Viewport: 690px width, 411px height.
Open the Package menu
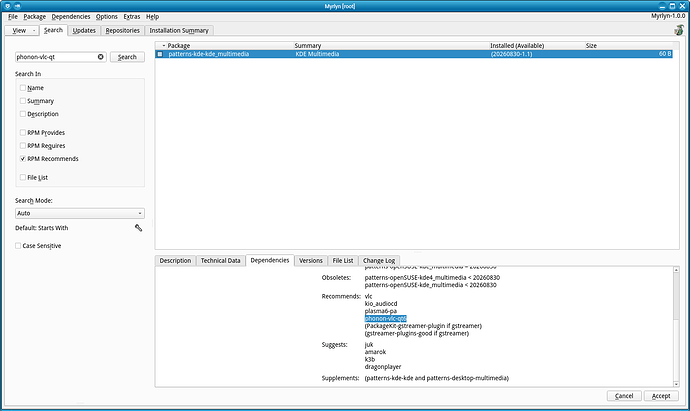[35, 17]
